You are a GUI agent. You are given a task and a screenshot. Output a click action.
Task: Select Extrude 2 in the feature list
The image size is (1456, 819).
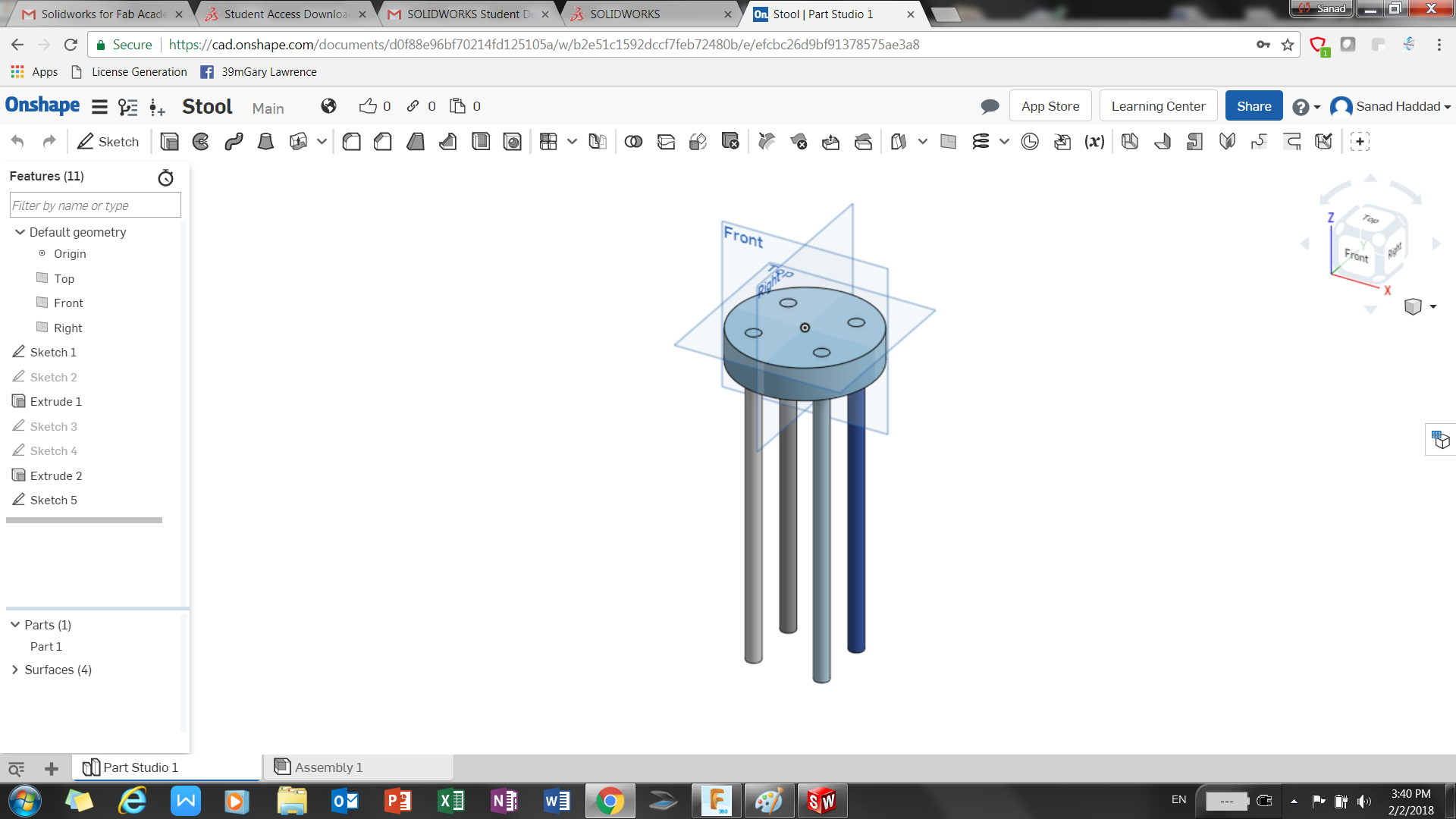[x=56, y=475]
